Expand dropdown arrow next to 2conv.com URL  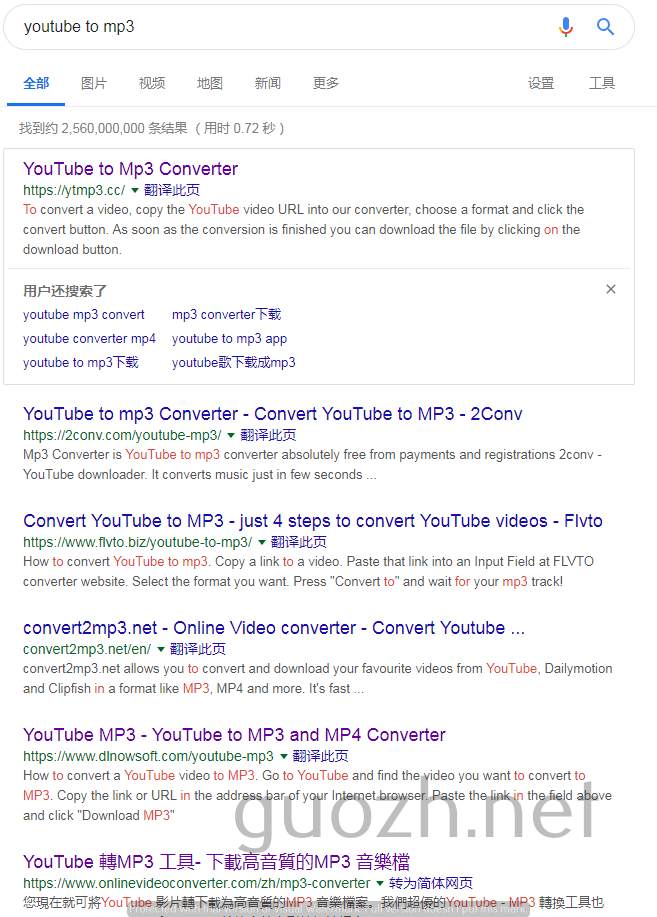pyautogui.click(x=231, y=436)
